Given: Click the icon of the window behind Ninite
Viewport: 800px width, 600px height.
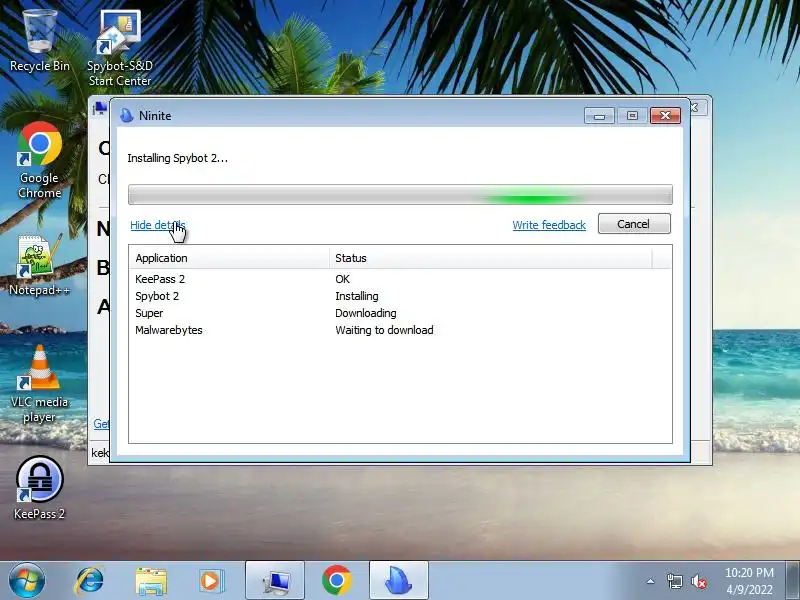Looking at the screenshot, I should (100, 108).
